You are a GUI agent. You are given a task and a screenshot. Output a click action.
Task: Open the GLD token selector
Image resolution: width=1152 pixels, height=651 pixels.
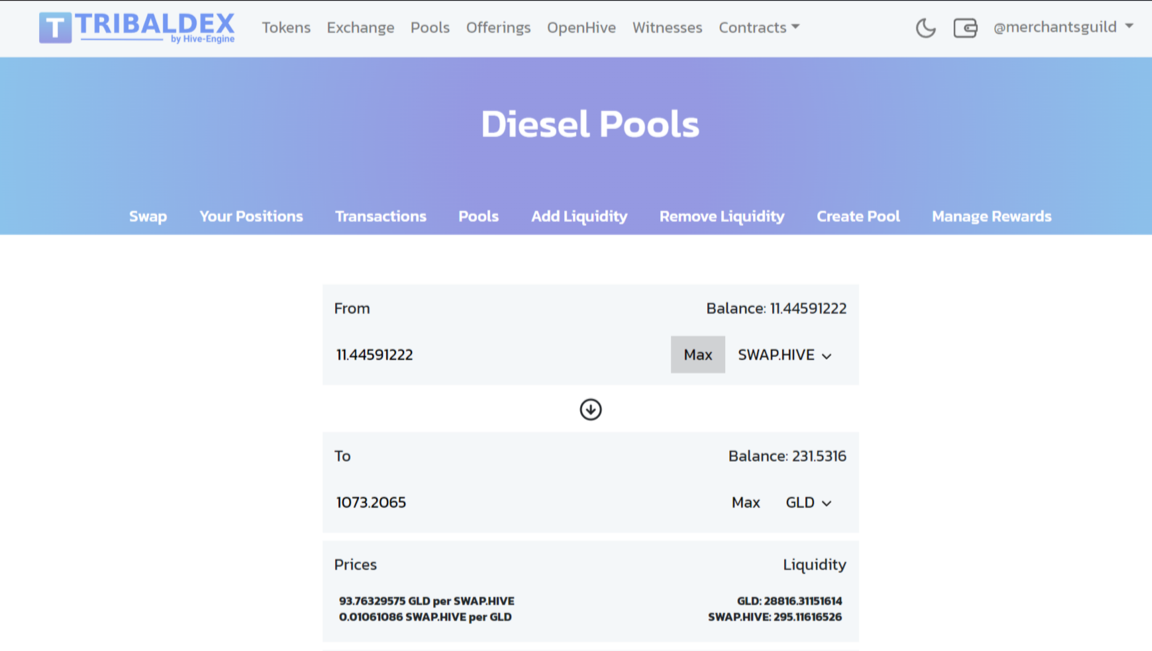(808, 502)
